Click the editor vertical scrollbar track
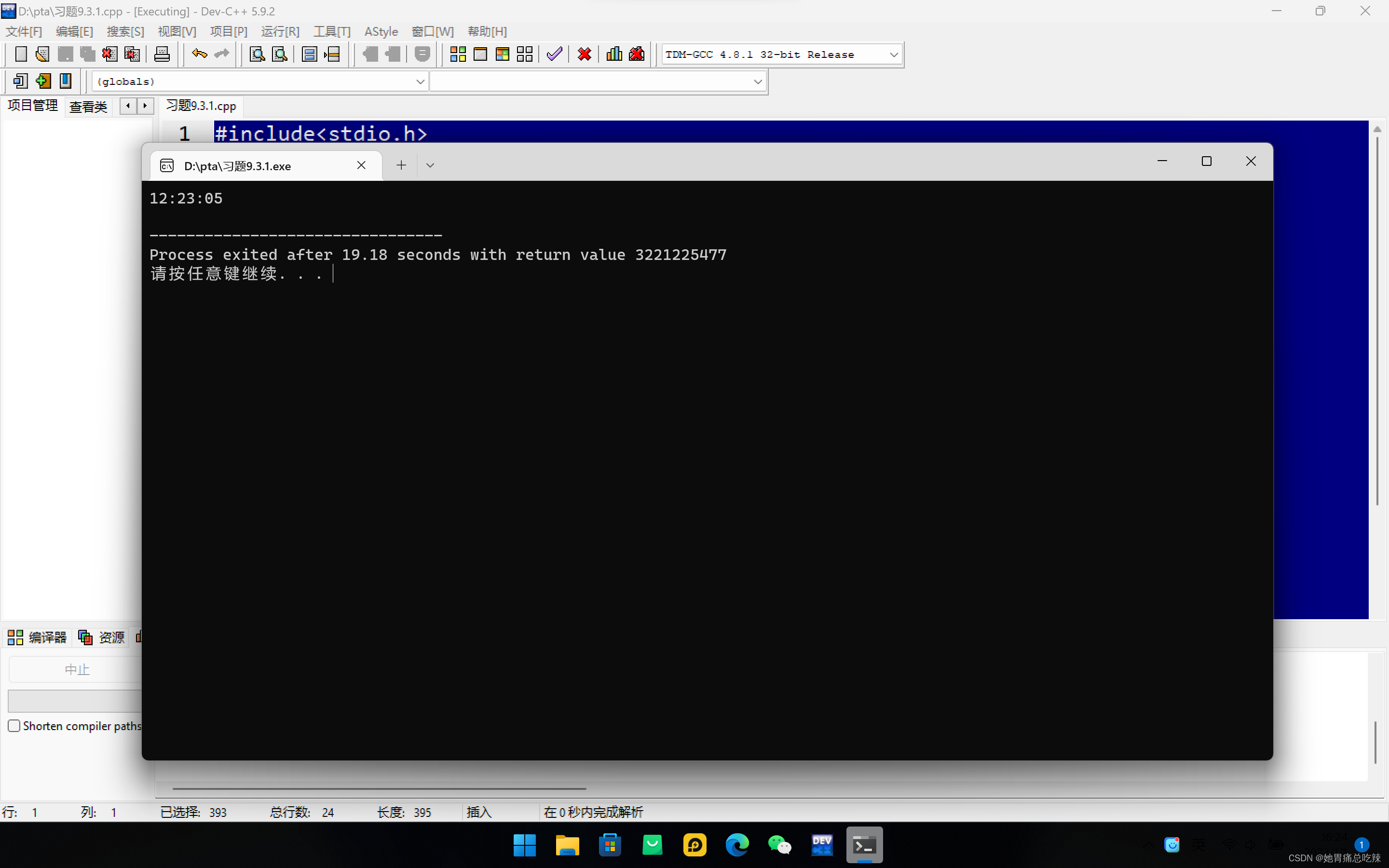Image resolution: width=1389 pixels, height=868 pixels. 1376,563
